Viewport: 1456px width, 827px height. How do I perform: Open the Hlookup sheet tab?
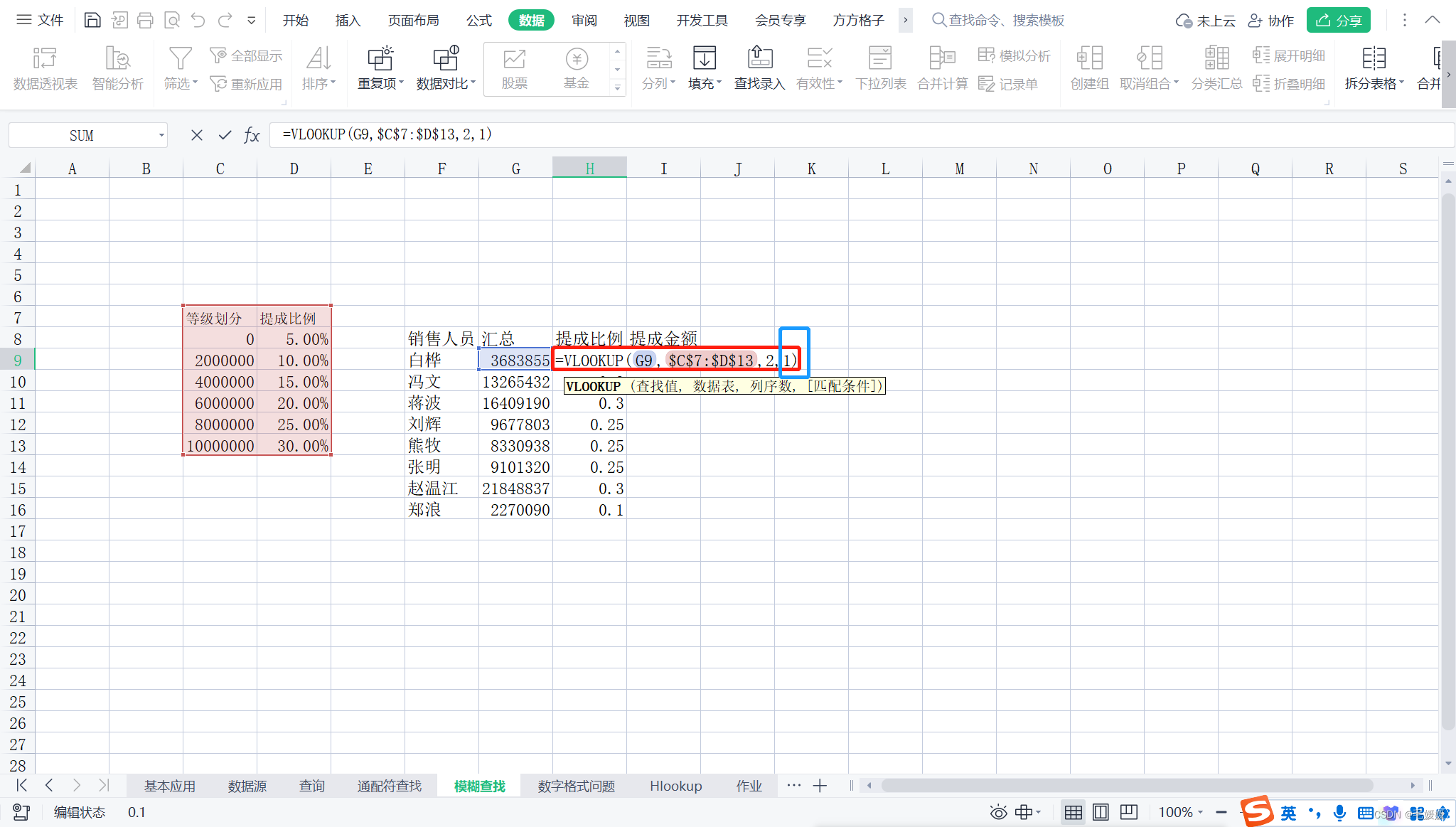tap(675, 786)
